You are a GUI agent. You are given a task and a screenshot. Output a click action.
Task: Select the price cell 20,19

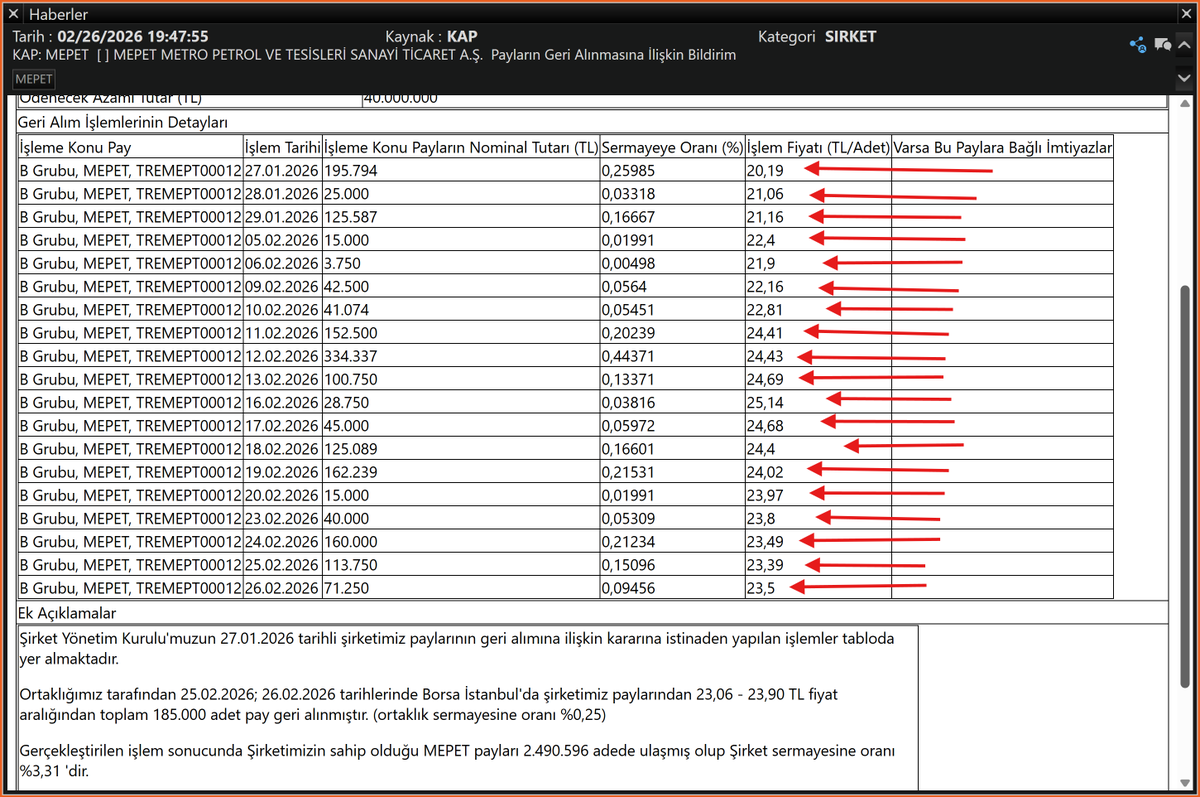point(818,171)
